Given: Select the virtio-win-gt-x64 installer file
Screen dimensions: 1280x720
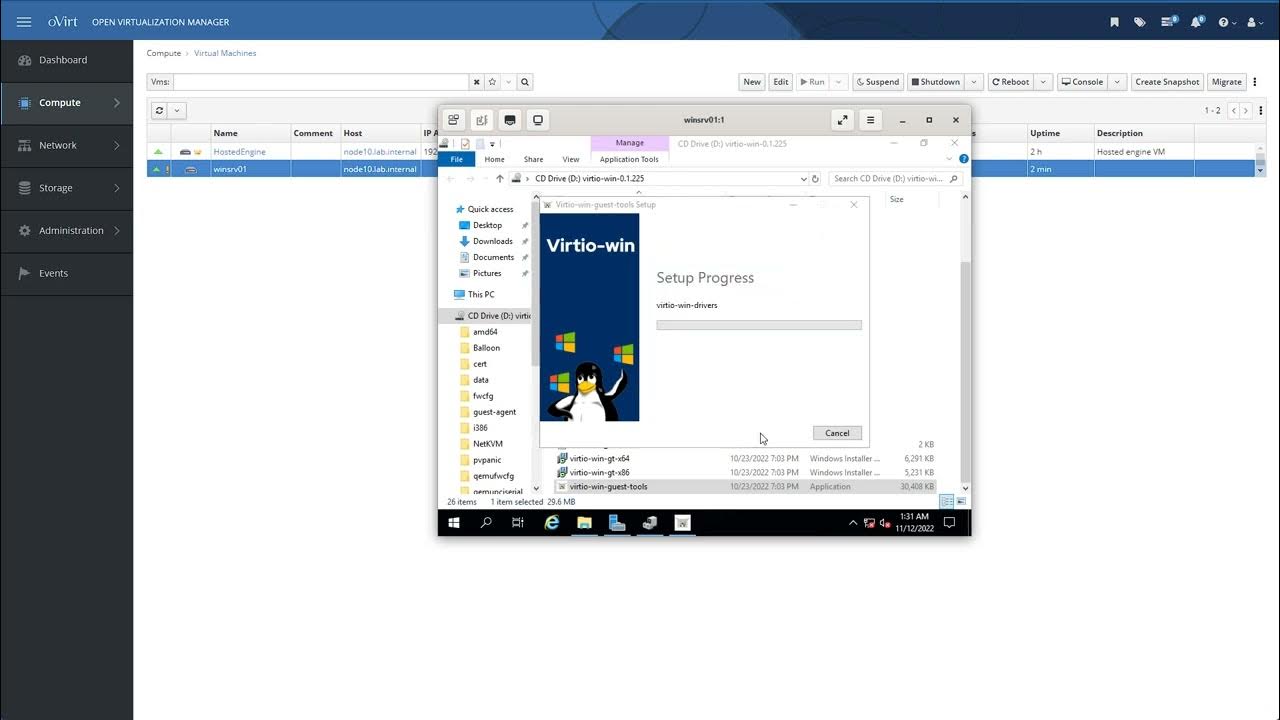Looking at the screenshot, I should (x=599, y=458).
